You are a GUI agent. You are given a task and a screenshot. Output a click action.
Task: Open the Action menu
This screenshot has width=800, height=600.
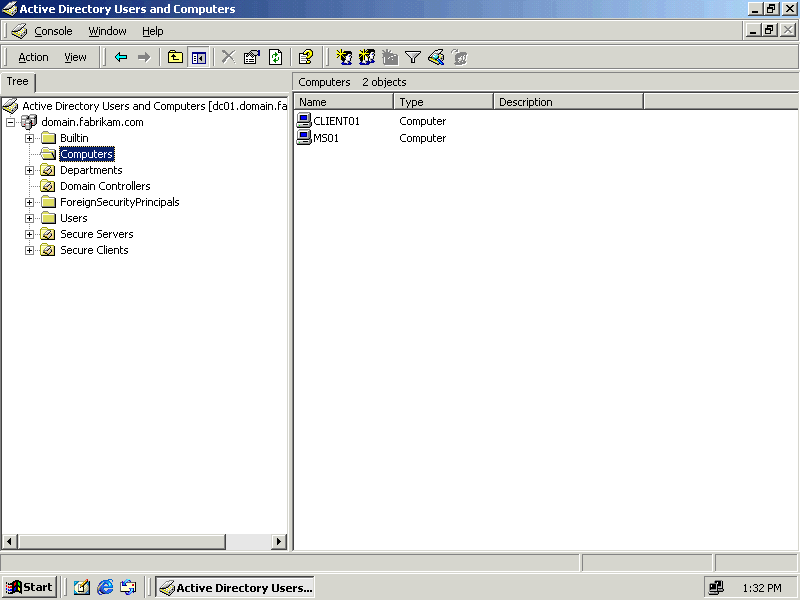[x=33, y=57]
